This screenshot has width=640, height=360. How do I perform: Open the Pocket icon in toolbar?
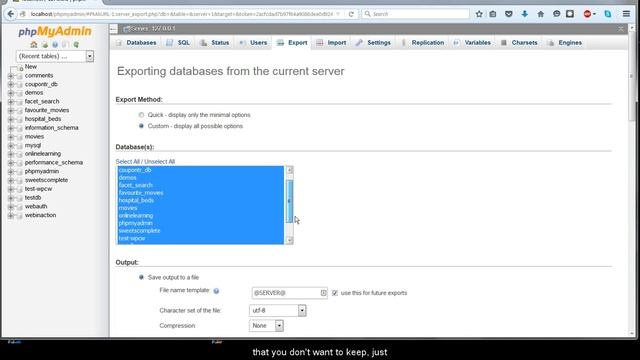coord(509,14)
